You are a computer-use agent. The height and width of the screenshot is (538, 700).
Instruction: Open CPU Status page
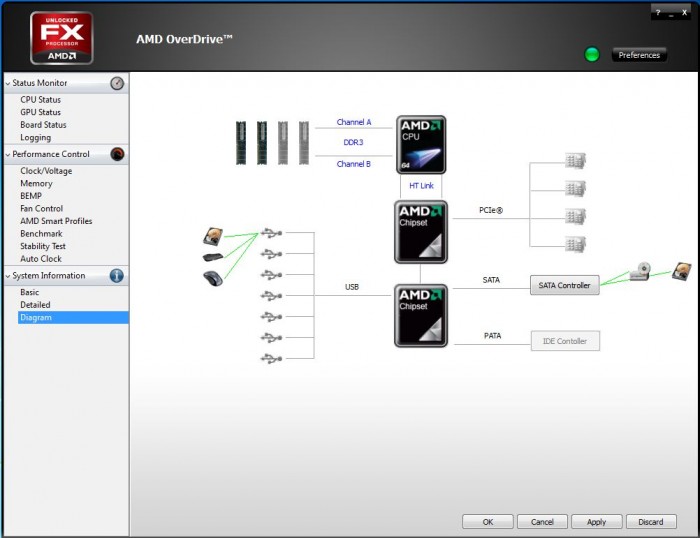coord(41,100)
